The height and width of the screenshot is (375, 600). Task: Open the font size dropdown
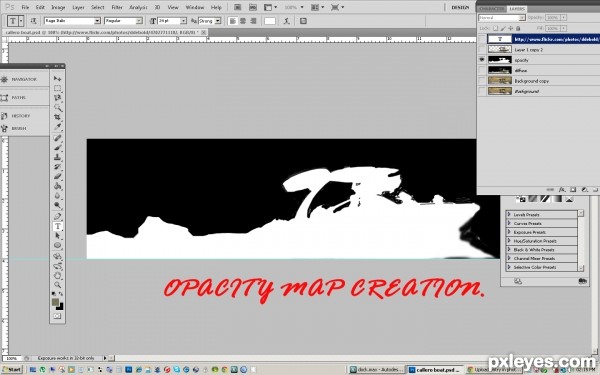tap(183, 21)
